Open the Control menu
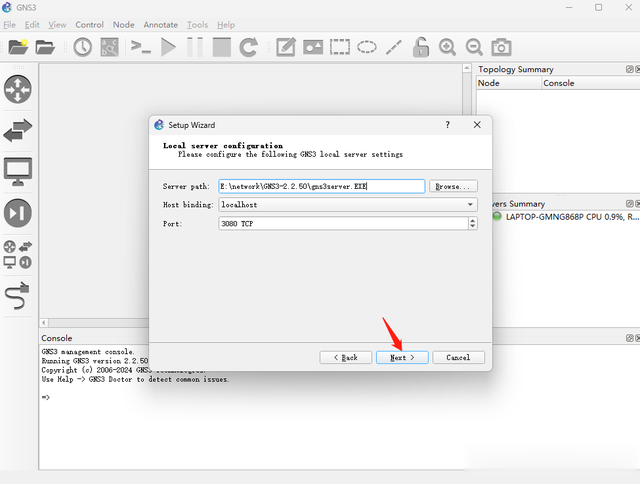Screen dimensions: 640x484 [x=89, y=25]
